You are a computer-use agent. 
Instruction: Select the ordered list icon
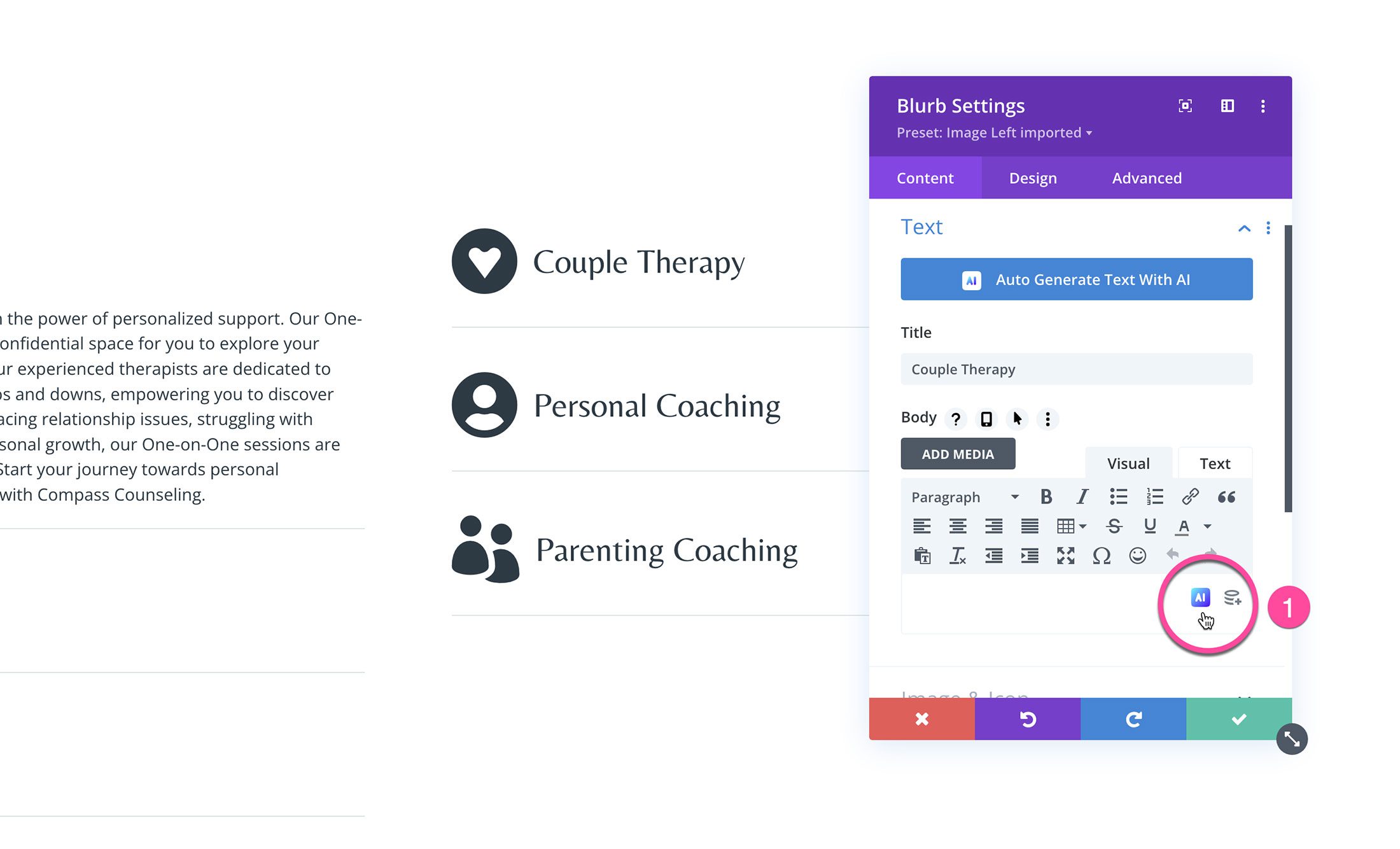[1154, 497]
